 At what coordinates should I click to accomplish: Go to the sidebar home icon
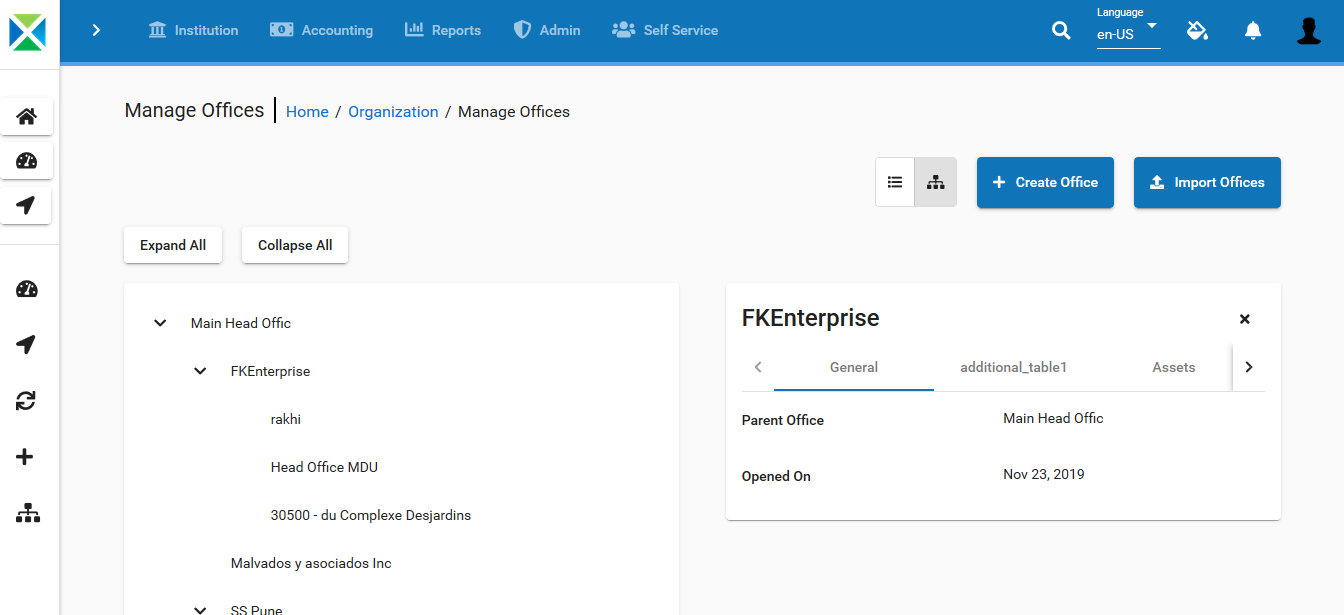[27, 116]
